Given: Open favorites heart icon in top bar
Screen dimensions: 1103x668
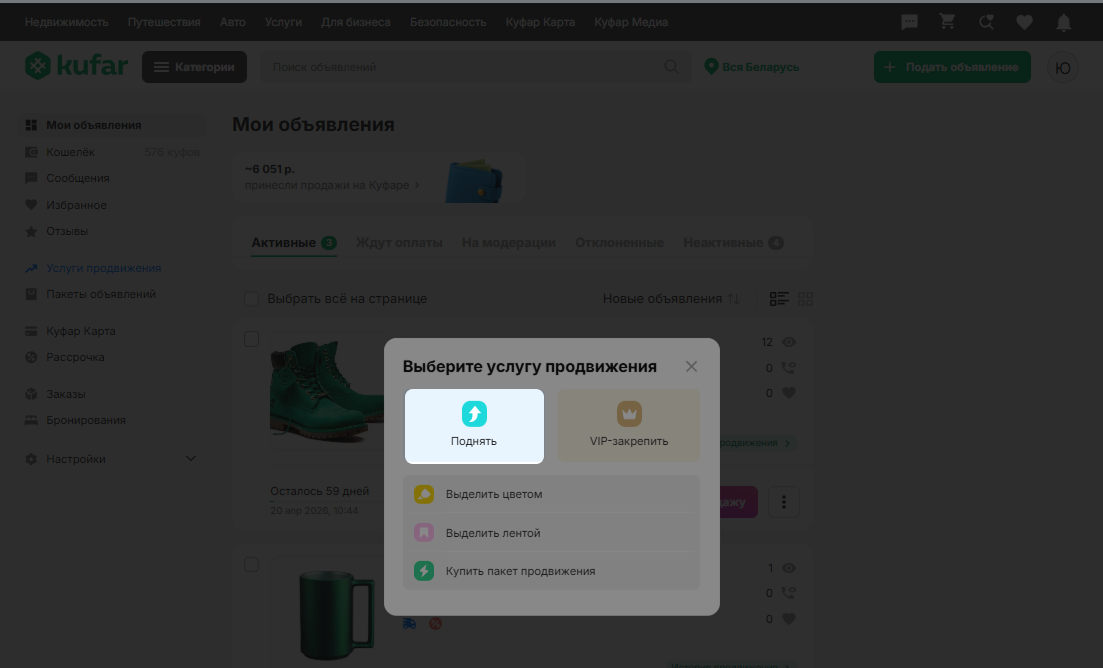Looking at the screenshot, I should pyautogui.click(x=1024, y=23).
